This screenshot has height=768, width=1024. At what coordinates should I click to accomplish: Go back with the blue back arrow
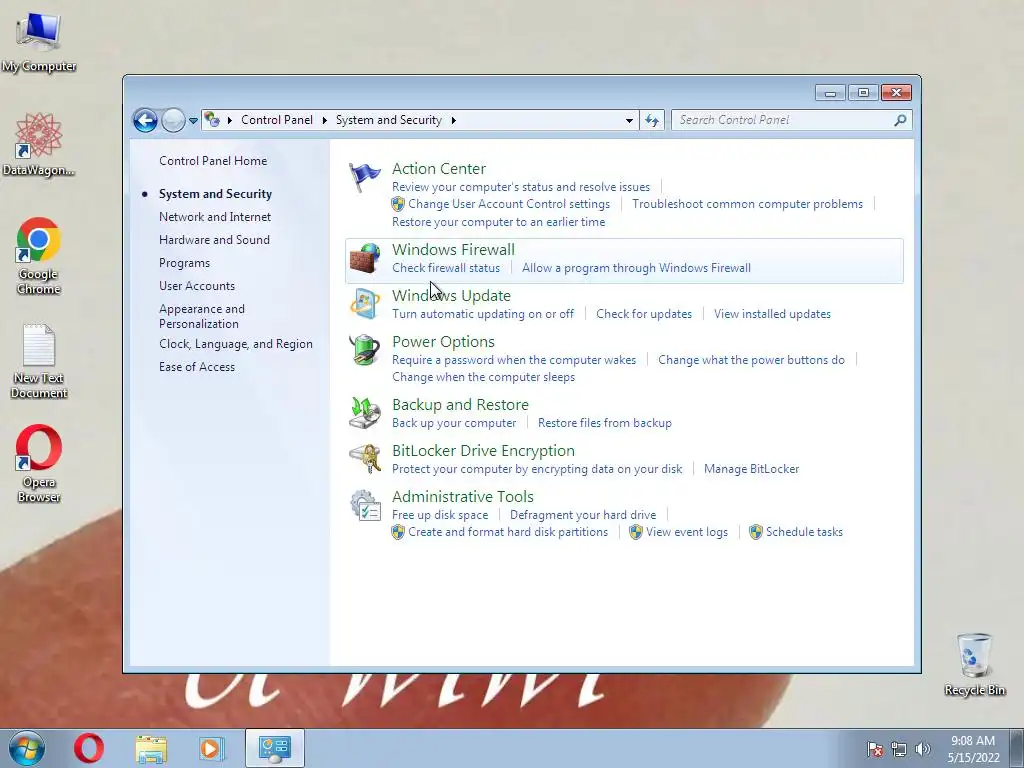pyautogui.click(x=145, y=120)
